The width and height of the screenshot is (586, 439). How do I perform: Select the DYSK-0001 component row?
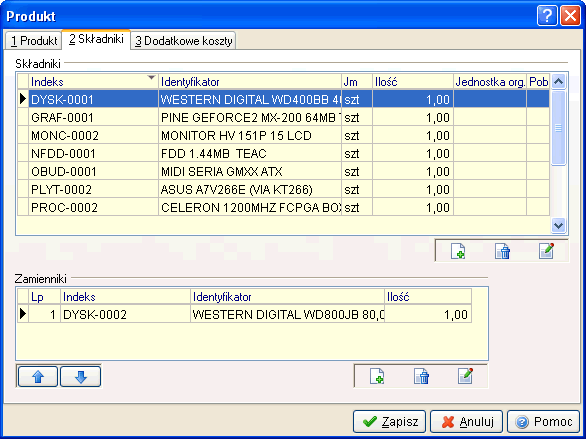(284, 99)
